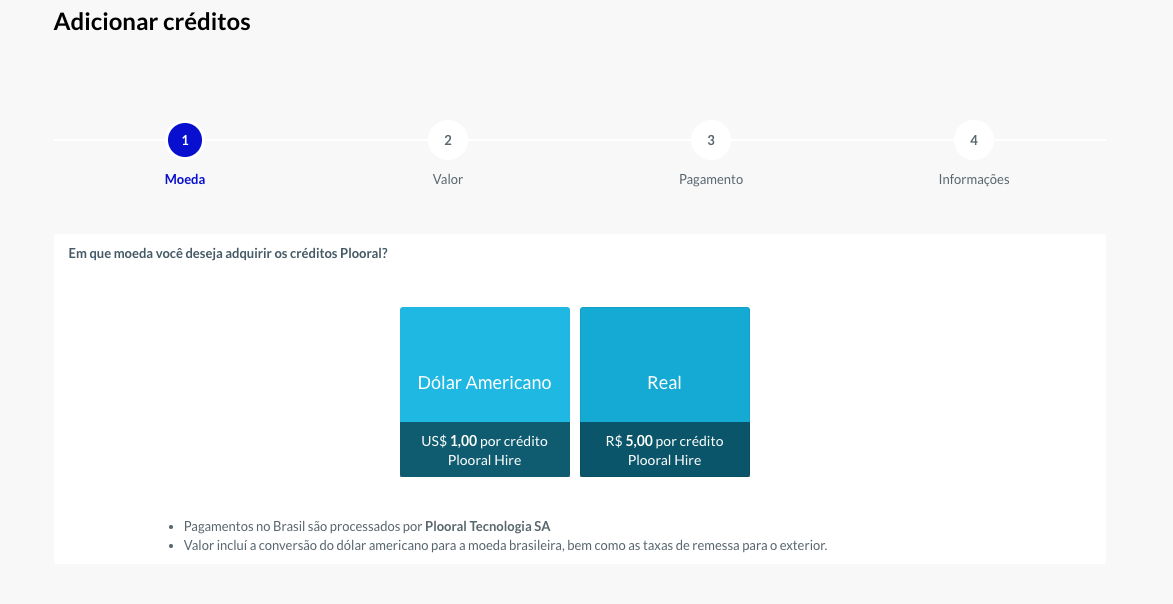The width and height of the screenshot is (1173, 604).
Task: Click the note about Pagamentos no Brasil
Action: coord(367,526)
